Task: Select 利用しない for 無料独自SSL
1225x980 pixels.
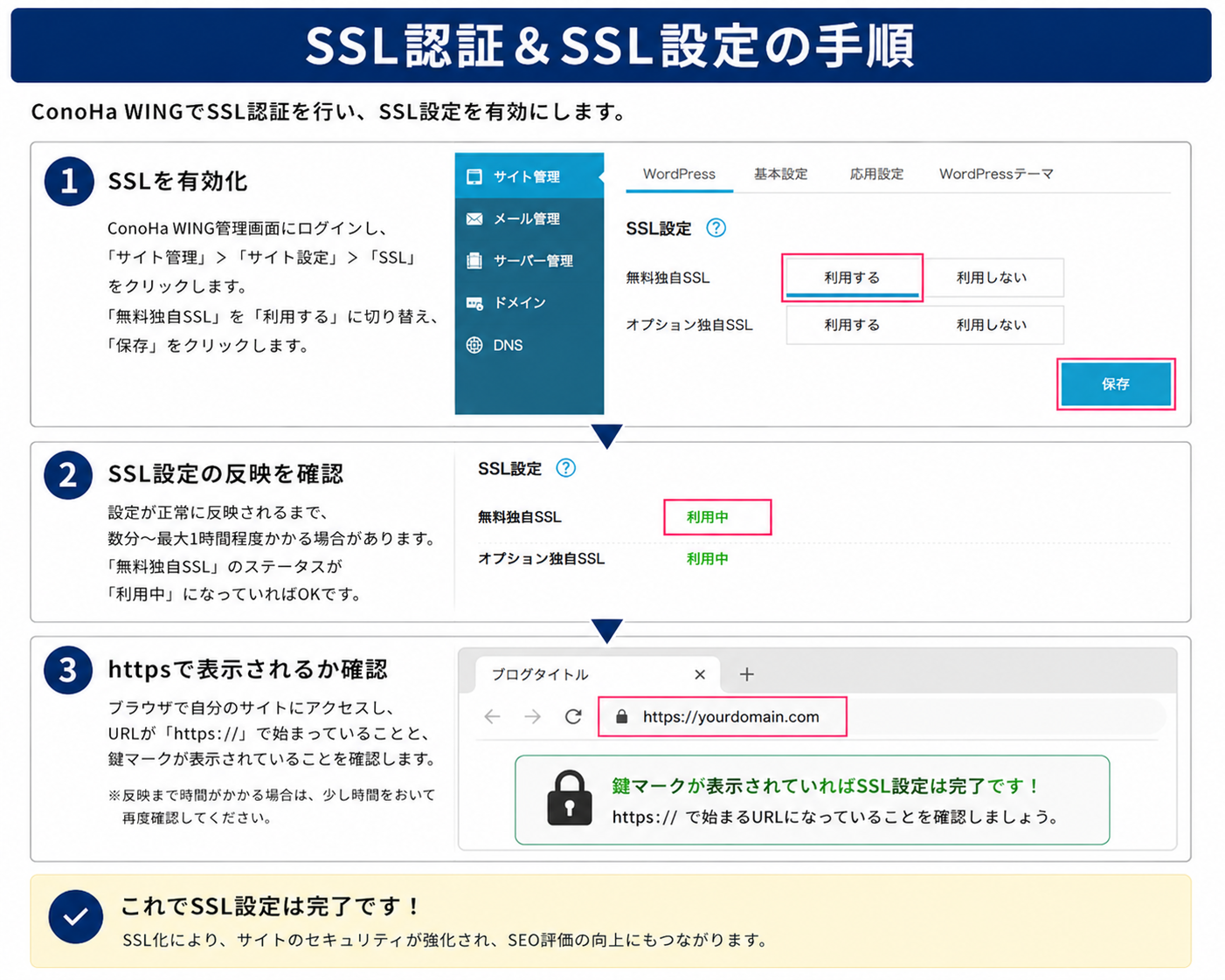Action: (x=991, y=278)
